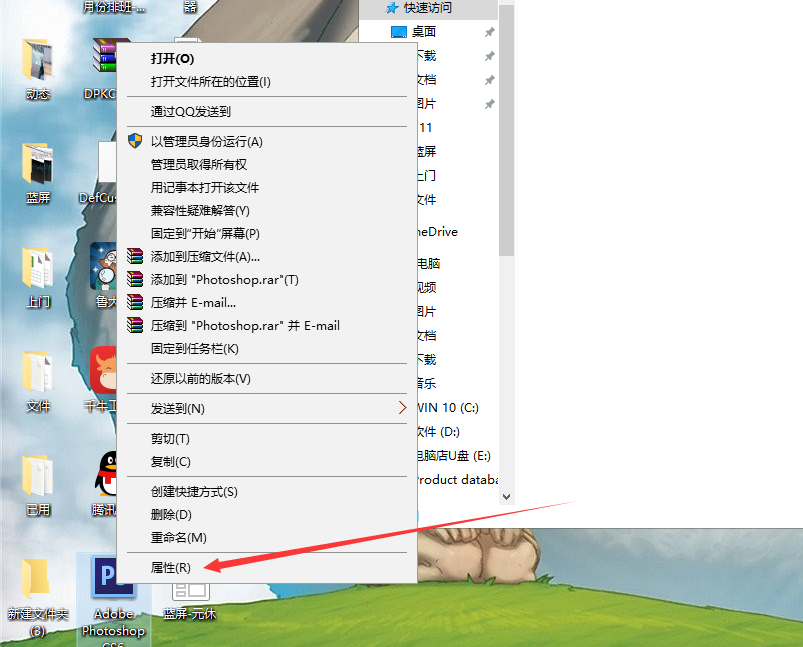The height and width of the screenshot is (647, 803).
Task: Select the 蓝屏 folder icon on the desktop
Action: pos(37,173)
